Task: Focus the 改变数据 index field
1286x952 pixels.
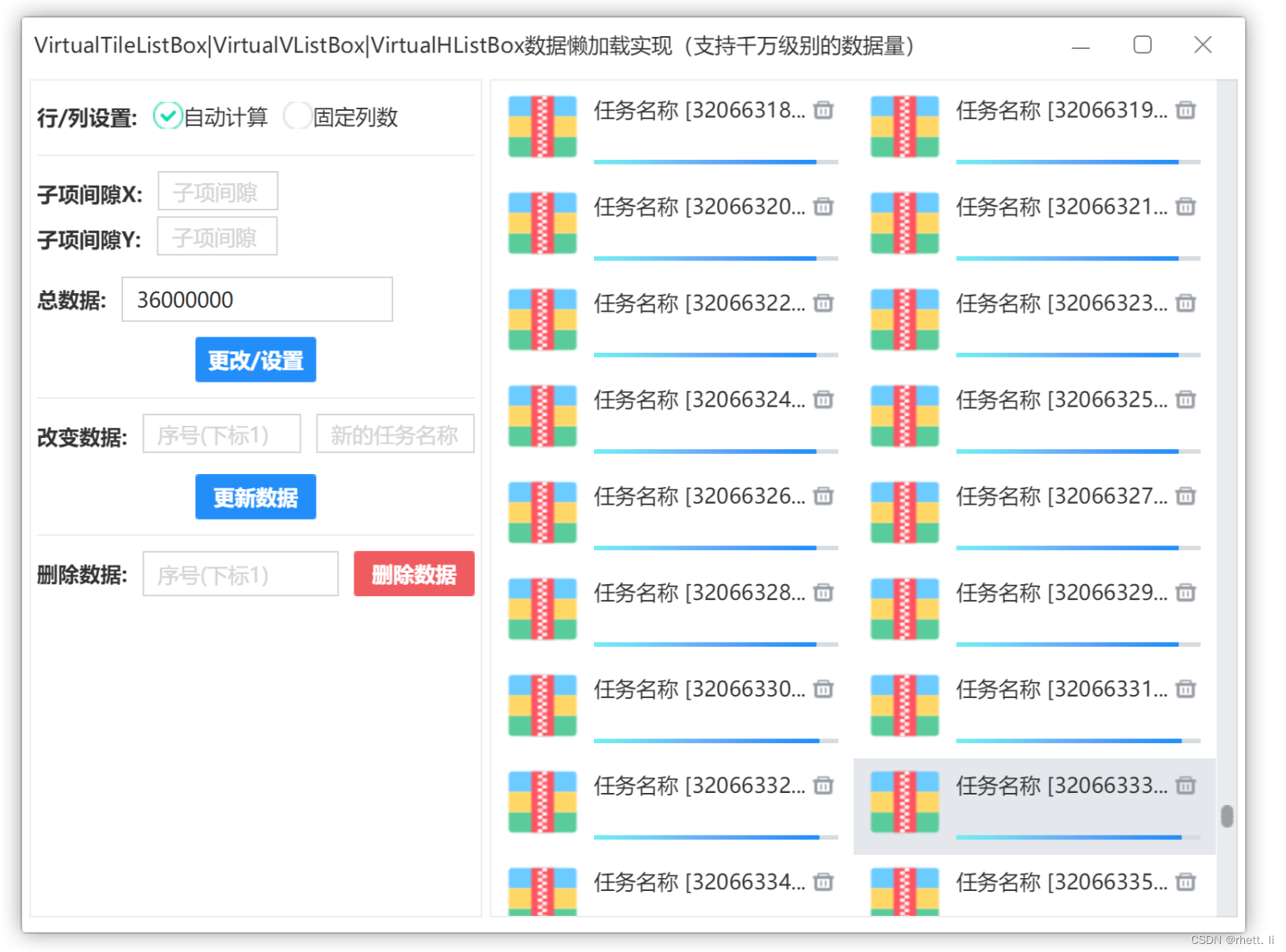Action: coord(222,434)
